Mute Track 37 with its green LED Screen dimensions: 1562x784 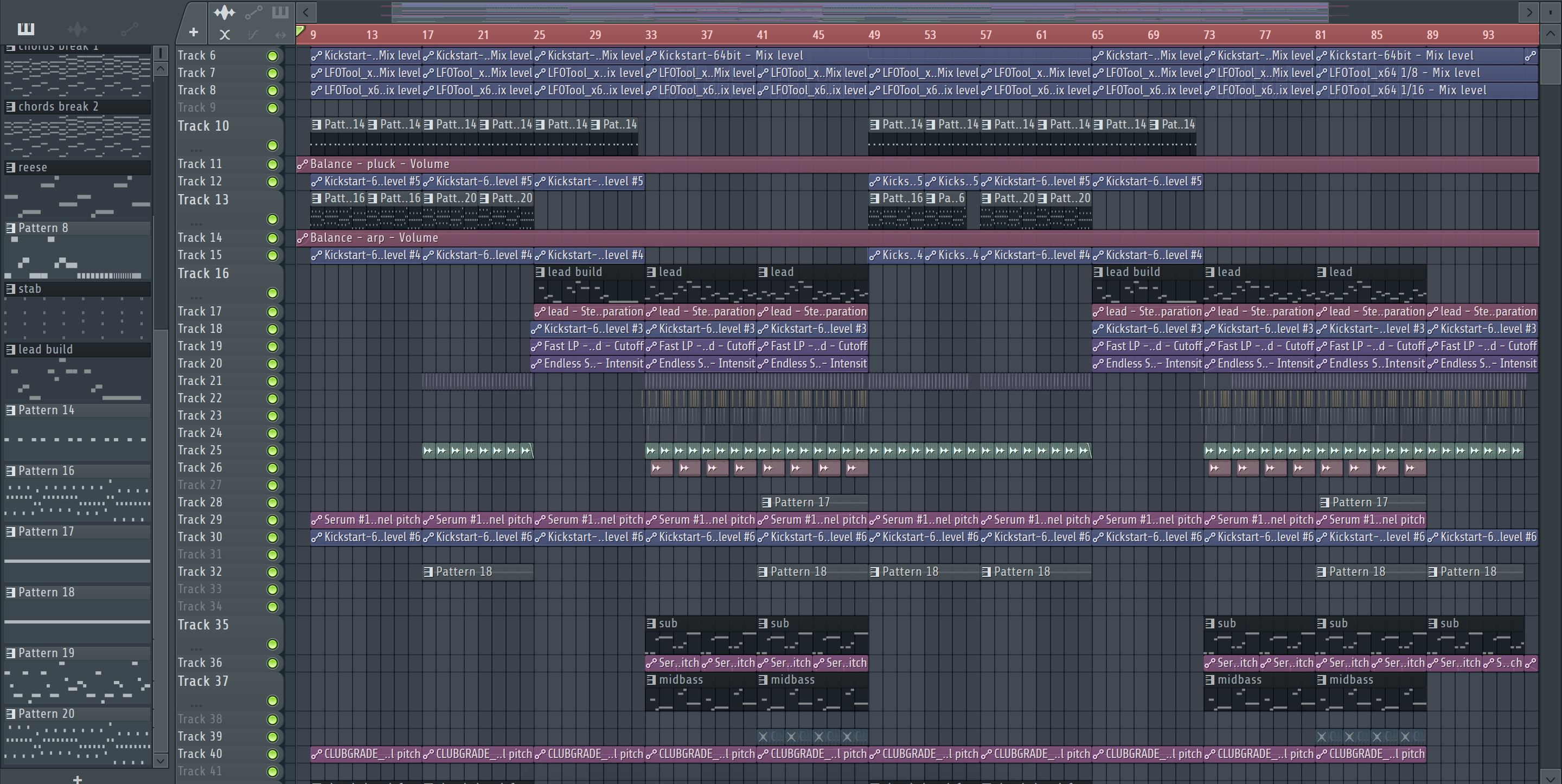click(x=272, y=701)
